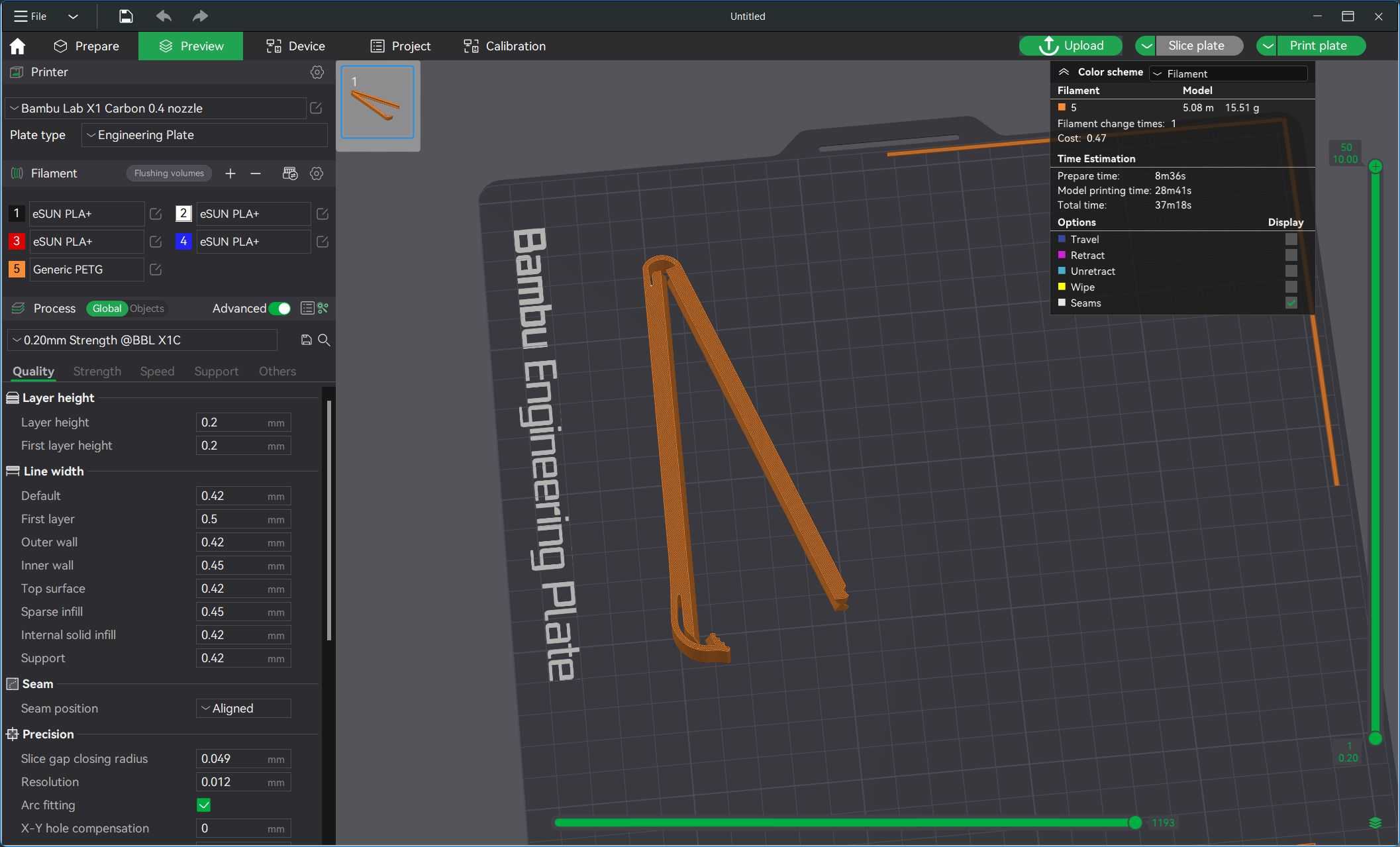Open compare presets icon next to Advanced
Screen dimensions: 1400x847
[x=323, y=308]
